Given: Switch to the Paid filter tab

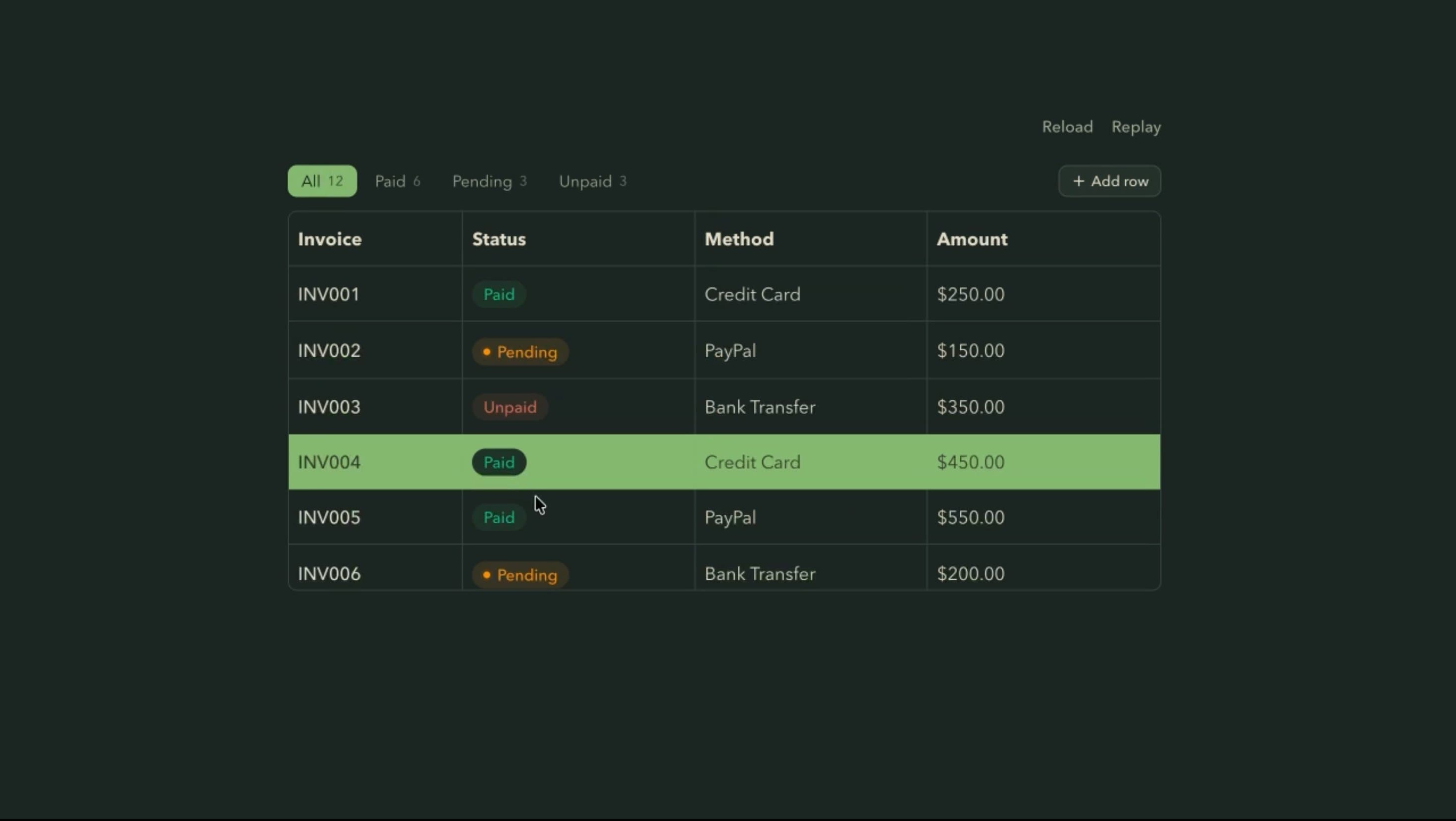Looking at the screenshot, I should (397, 181).
